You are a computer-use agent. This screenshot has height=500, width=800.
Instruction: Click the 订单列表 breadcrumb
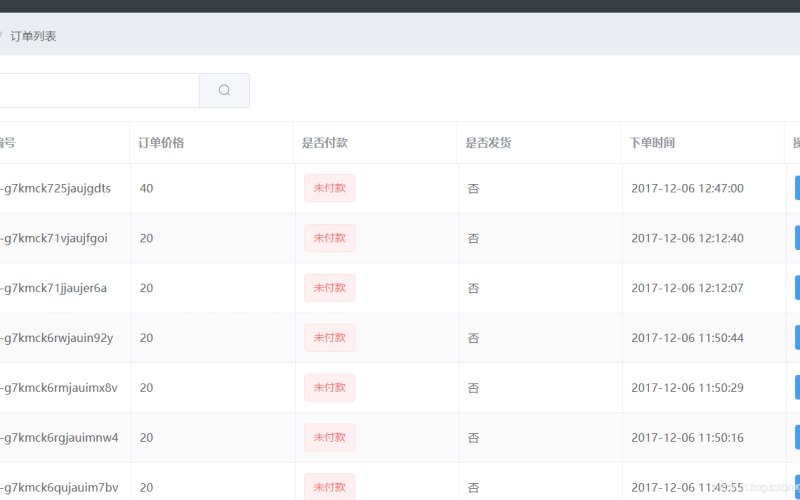[33, 36]
